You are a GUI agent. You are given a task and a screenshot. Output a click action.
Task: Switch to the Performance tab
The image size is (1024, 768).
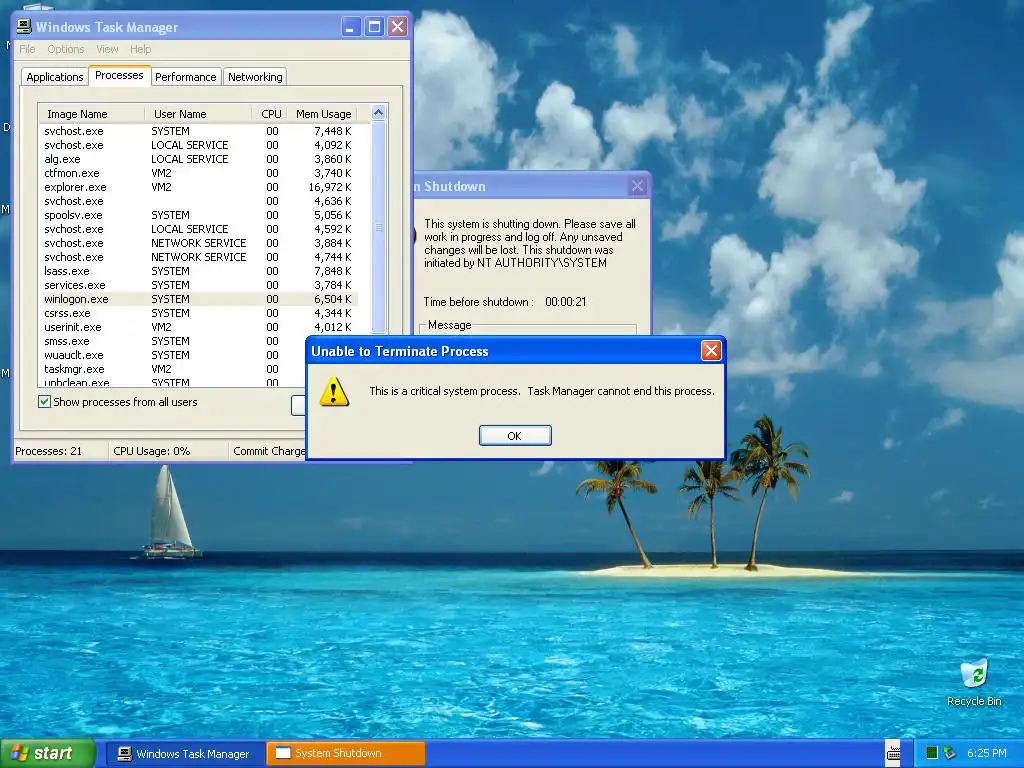[x=185, y=77]
